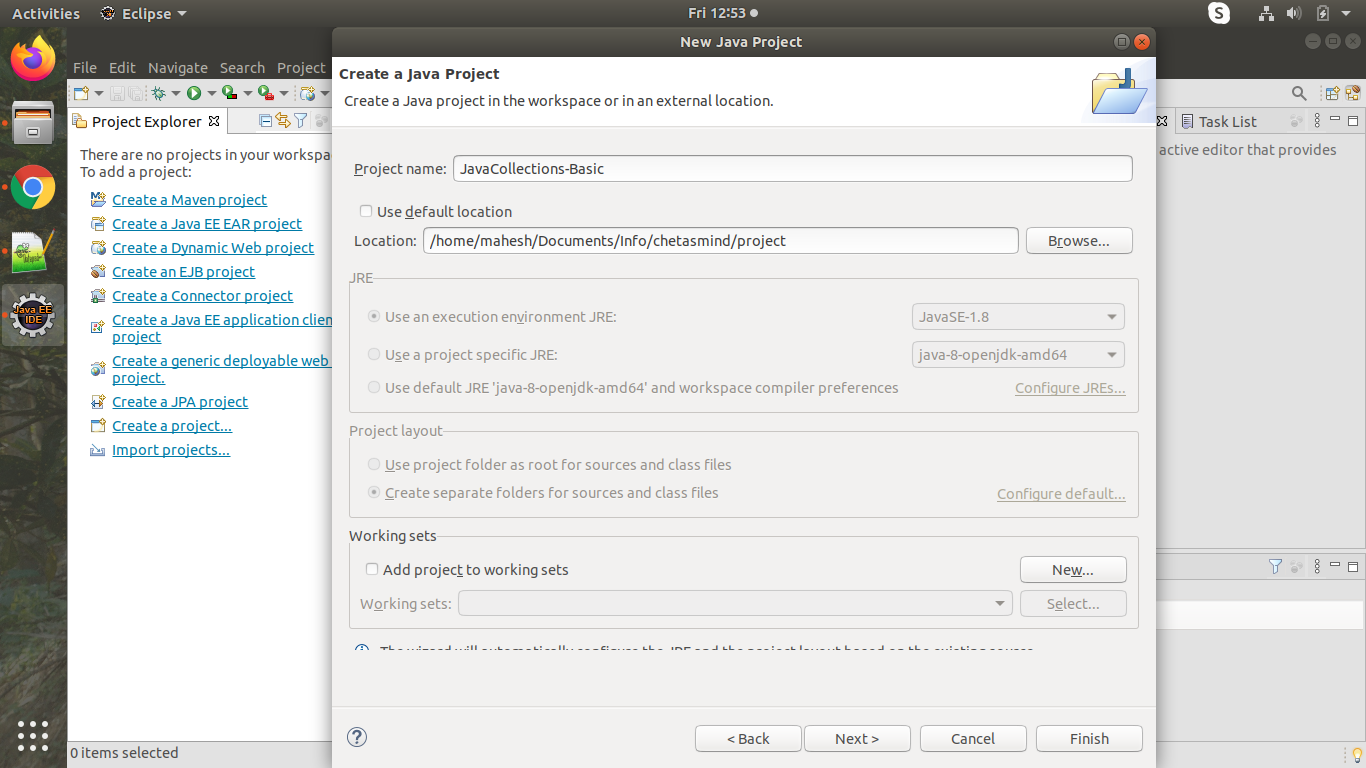The image size is (1366, 768).
Task: Select Use a project specific JRE
Action: click(x=373, y=354)
